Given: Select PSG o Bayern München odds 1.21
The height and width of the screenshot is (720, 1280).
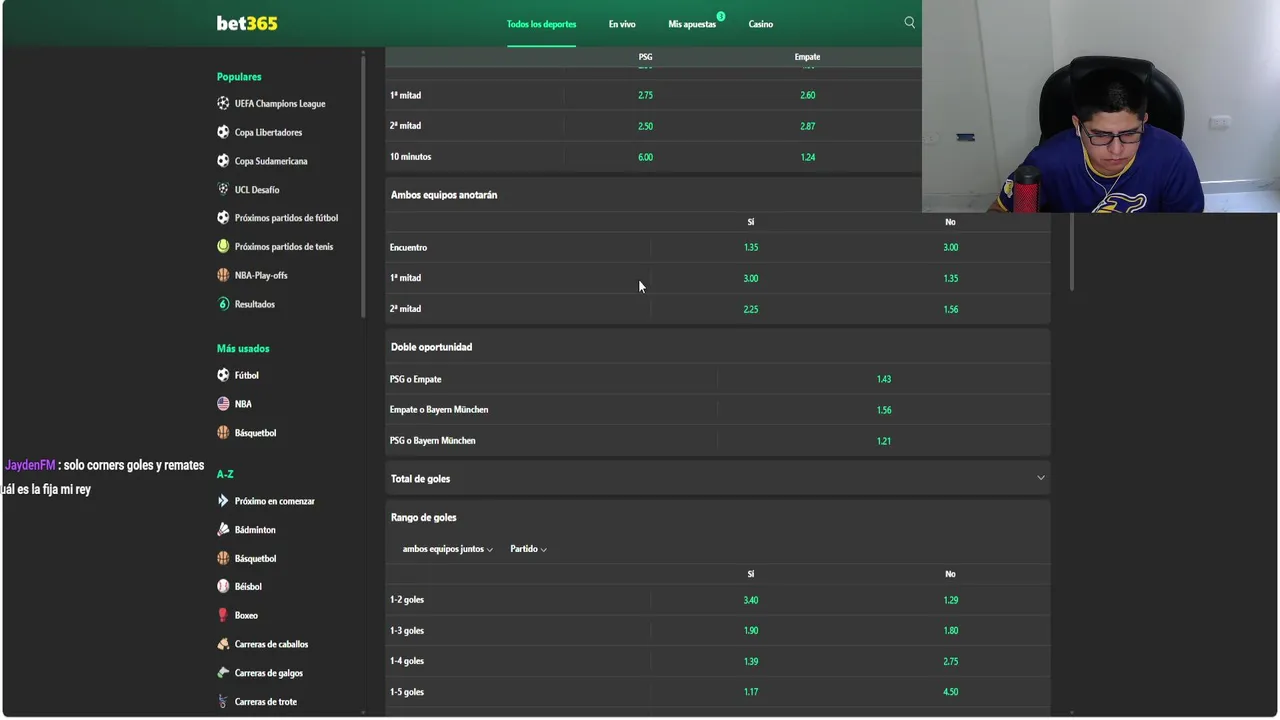Looking at the screenshot, I should [883, 440].
